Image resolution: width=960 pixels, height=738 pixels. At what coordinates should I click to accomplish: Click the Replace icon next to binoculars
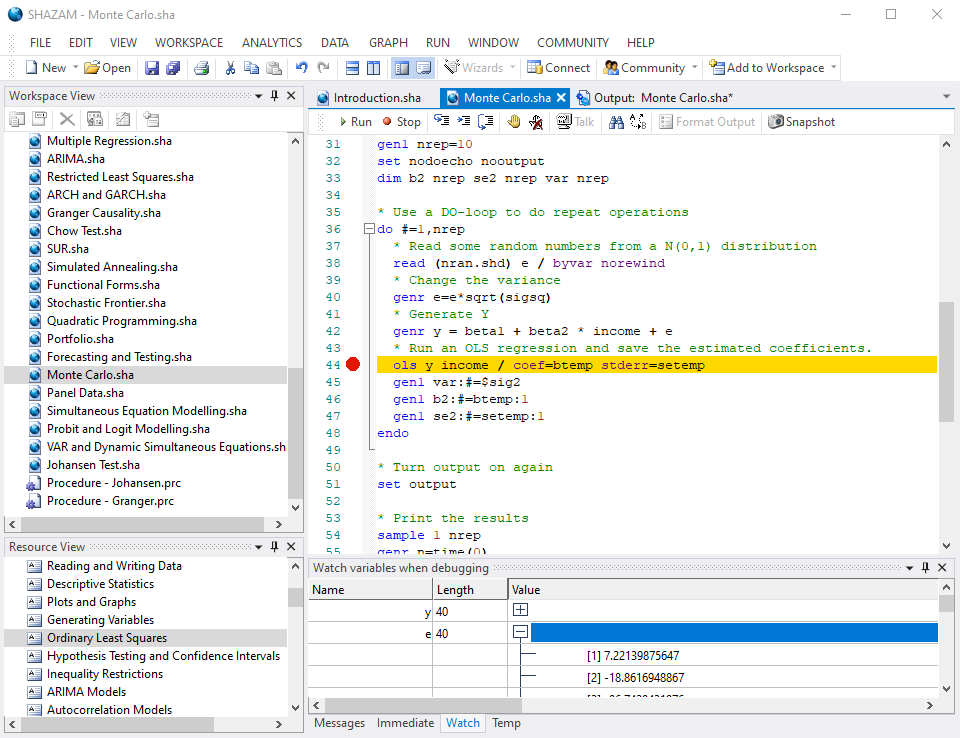pos(638,122)
